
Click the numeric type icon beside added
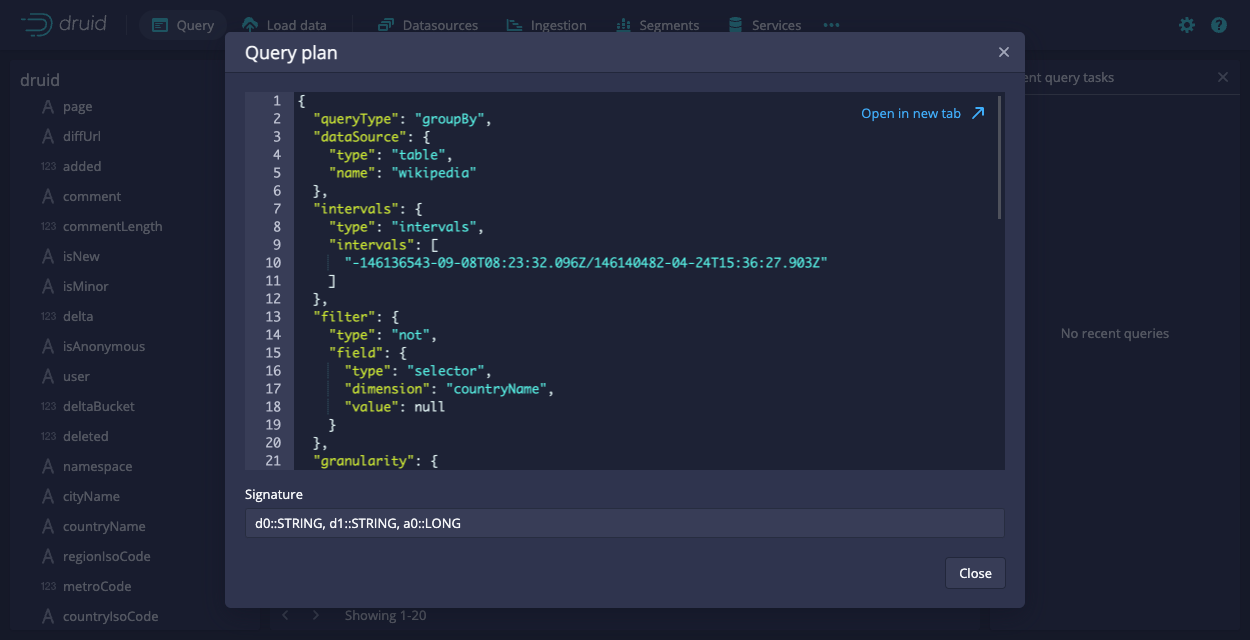[47, 166]
